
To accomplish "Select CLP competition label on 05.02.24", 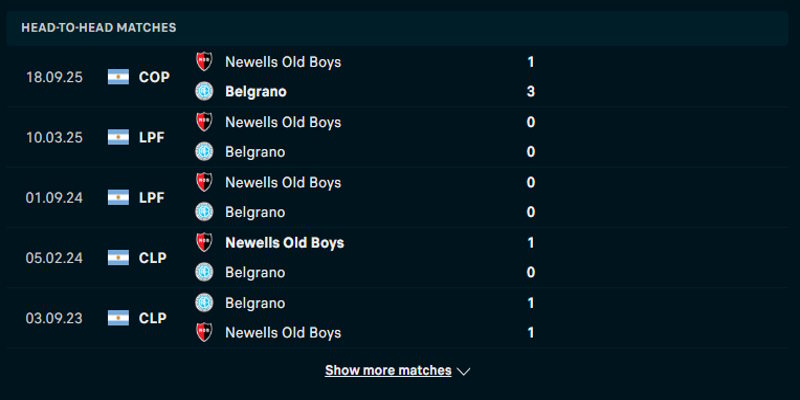I will coord(153,258).
